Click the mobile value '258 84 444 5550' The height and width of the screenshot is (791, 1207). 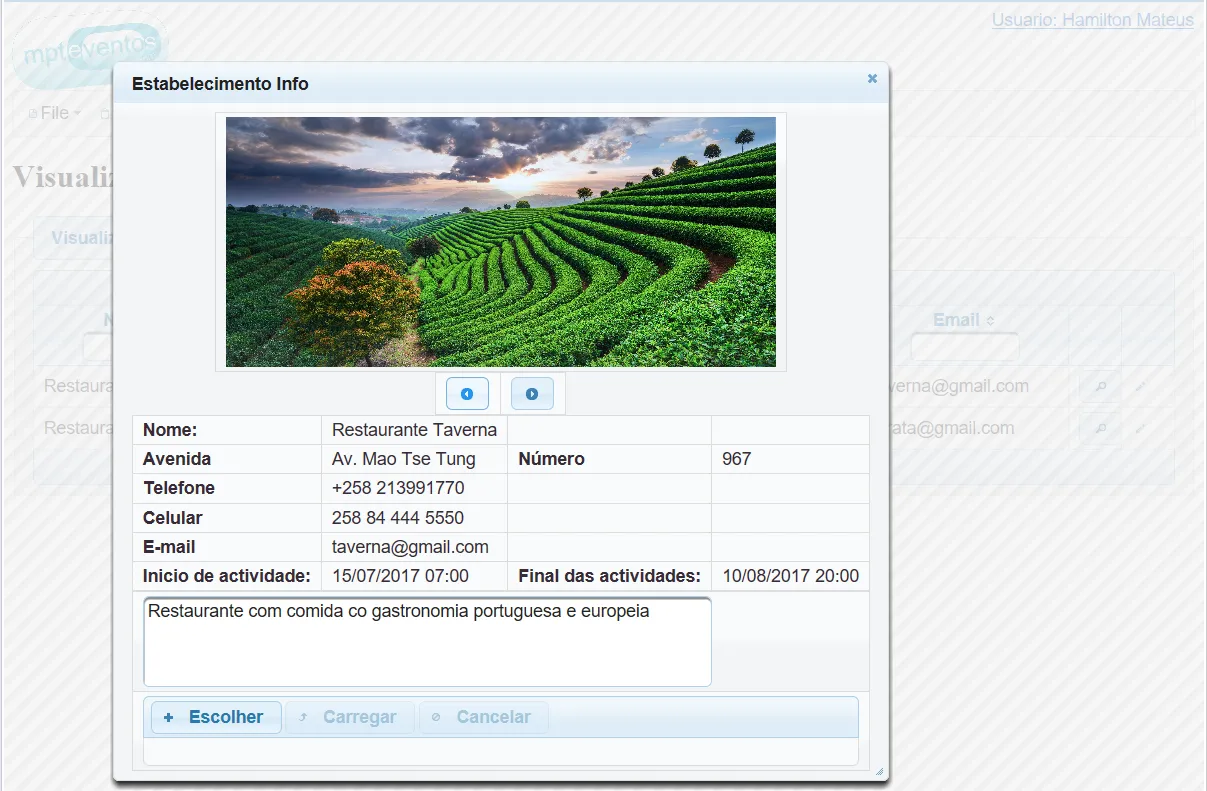pyautogui.click(x=398, y=518)
